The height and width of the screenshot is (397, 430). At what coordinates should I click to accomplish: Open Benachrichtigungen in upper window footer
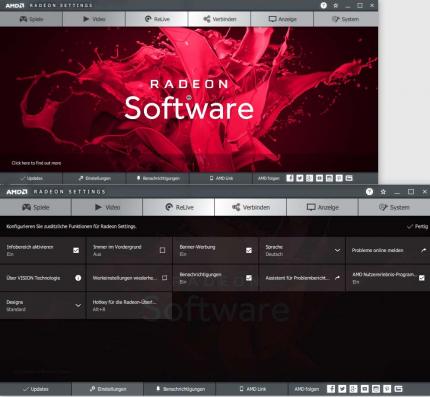coord(158,178)
